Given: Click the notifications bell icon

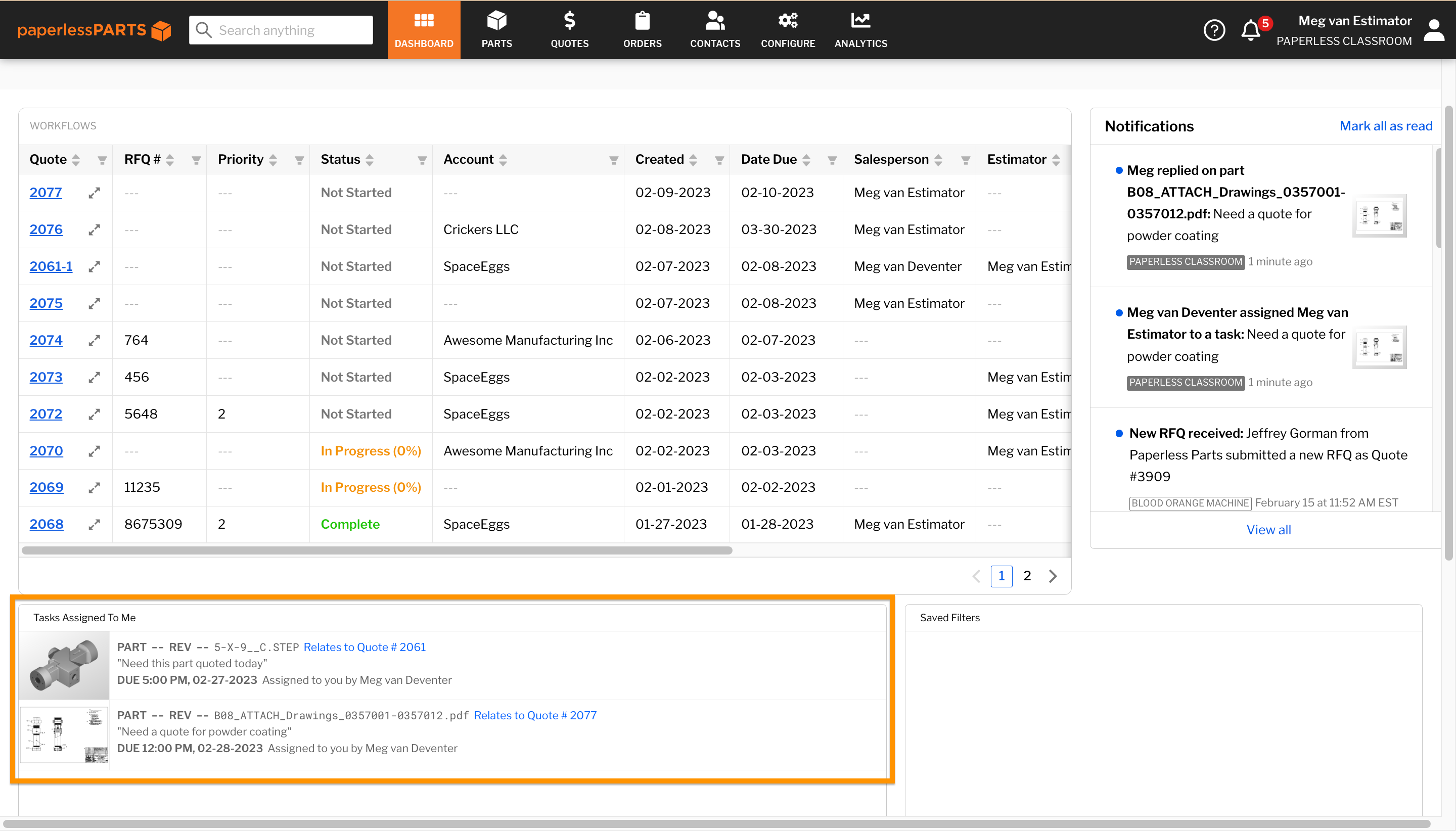Looking at the screenshot, I should point(1250,30).
